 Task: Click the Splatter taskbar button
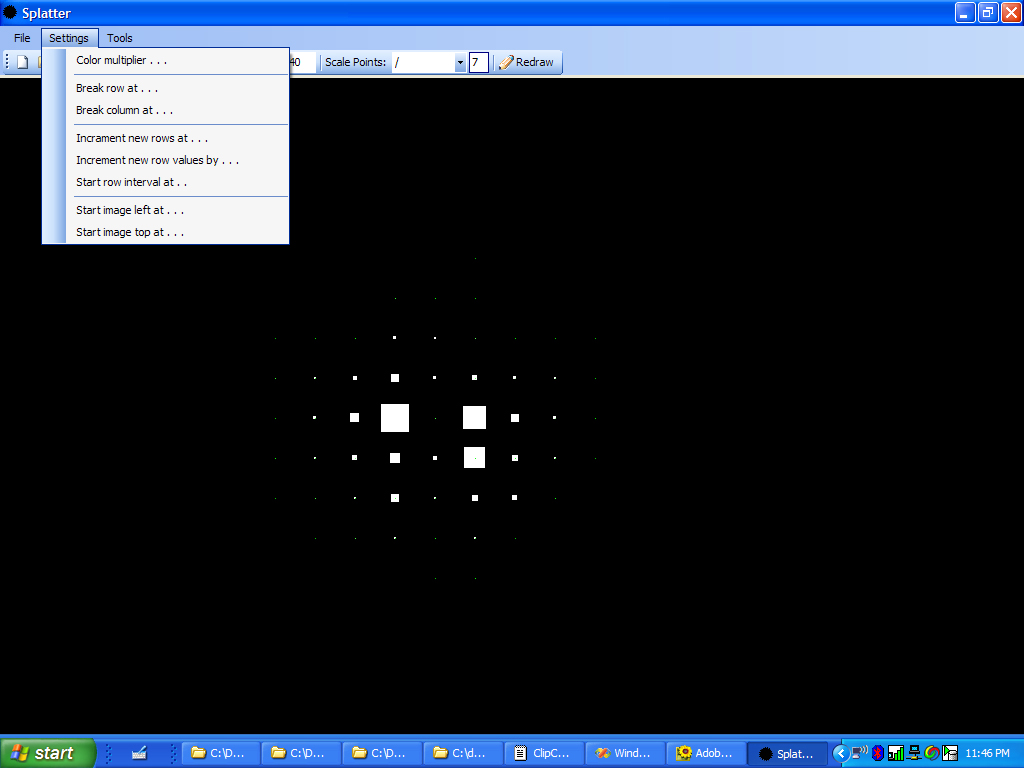(787, 753)
